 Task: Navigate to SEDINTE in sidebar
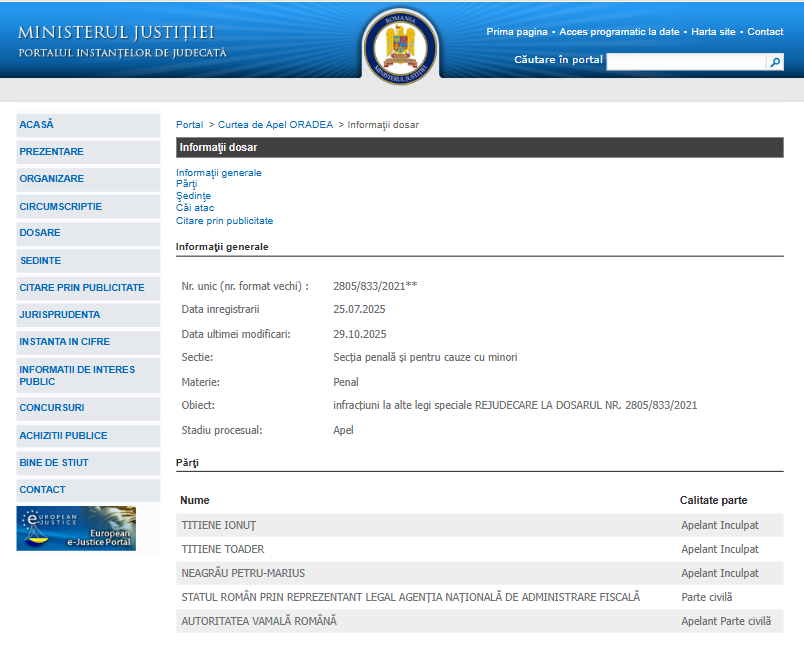[40, 261]
